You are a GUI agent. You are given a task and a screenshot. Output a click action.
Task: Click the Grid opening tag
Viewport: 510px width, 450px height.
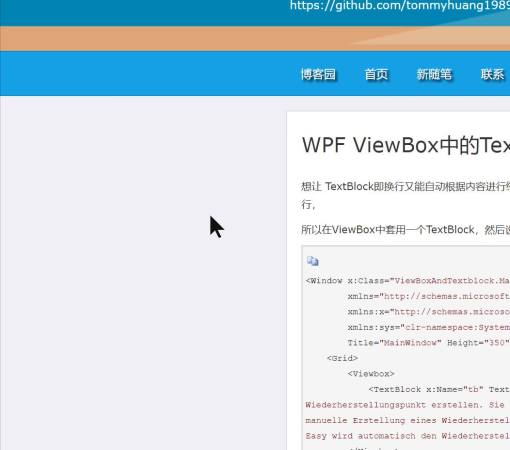pyautogui.click(x=342, y=358)
